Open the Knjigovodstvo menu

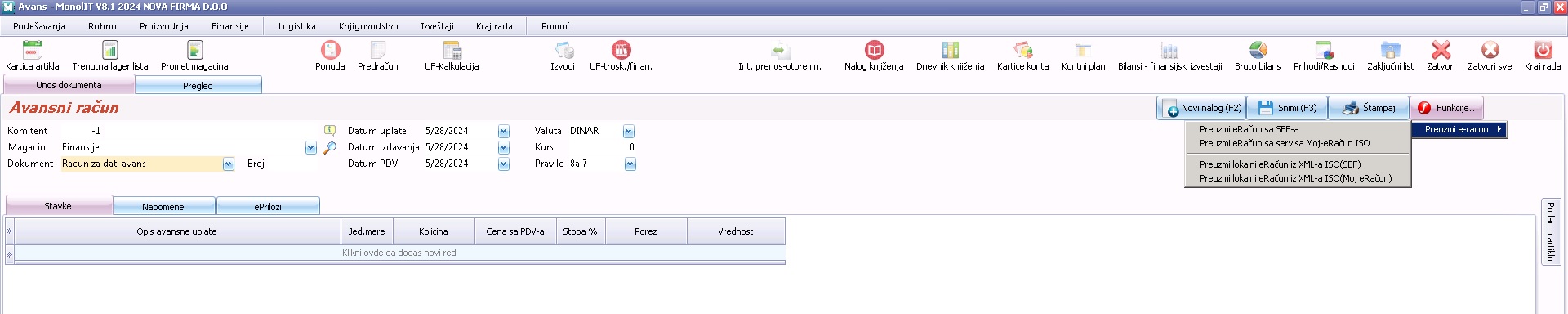(x=368, y=26)
